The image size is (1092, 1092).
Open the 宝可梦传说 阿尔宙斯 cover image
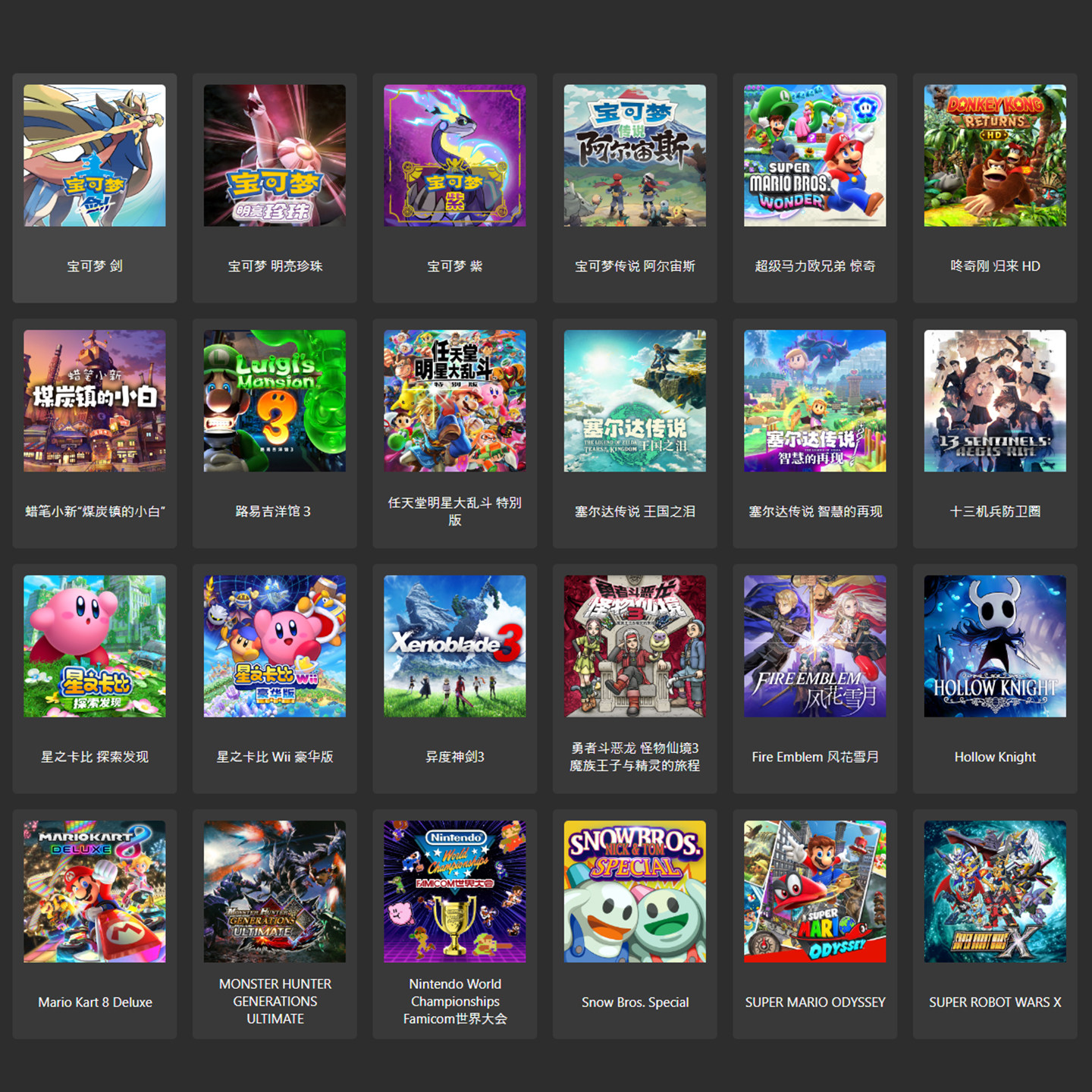(635, 155)
